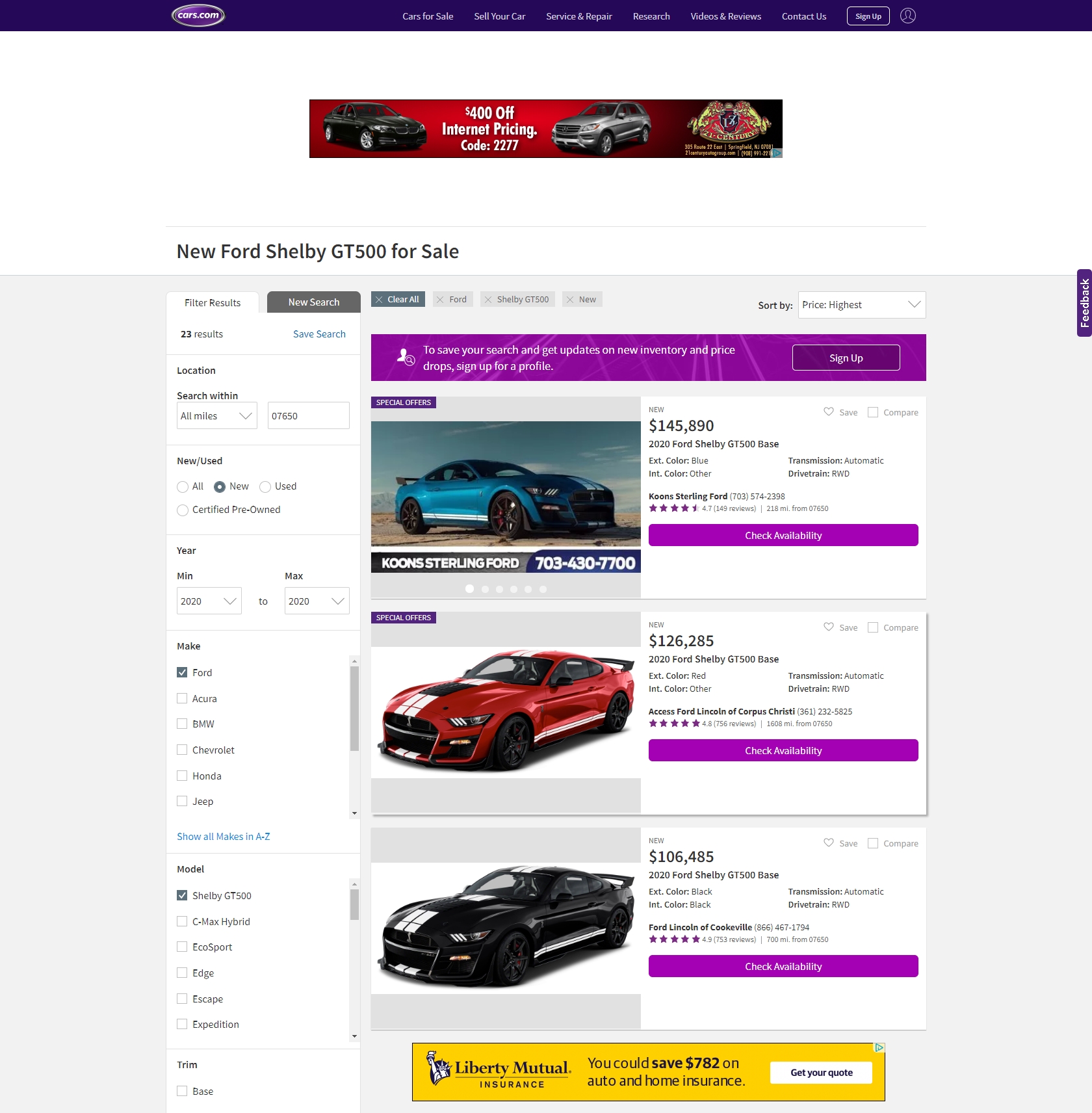The width and height of the screenshot is (1092, 1113).
Task: Check Availability for the red Shelby
Action: click(x=783, y=750)
